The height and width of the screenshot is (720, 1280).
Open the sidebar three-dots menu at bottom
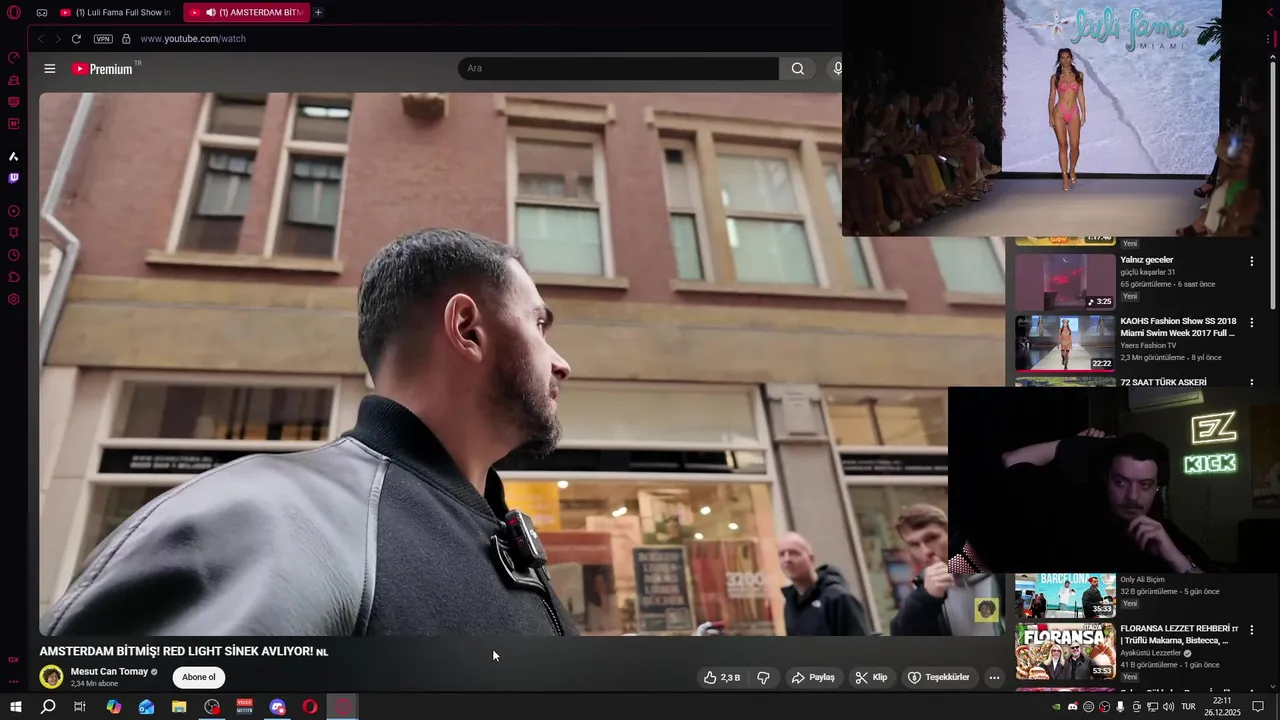pyautogui.click(x=14, y=682)
